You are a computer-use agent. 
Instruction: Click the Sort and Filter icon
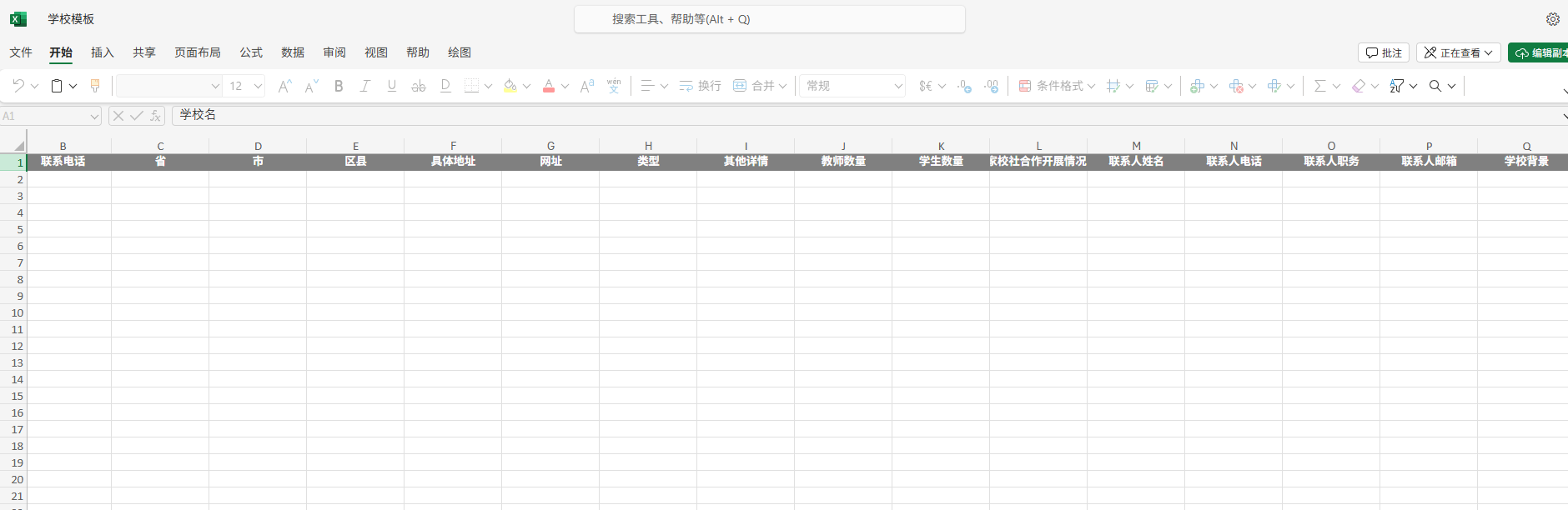[1396, 86]
